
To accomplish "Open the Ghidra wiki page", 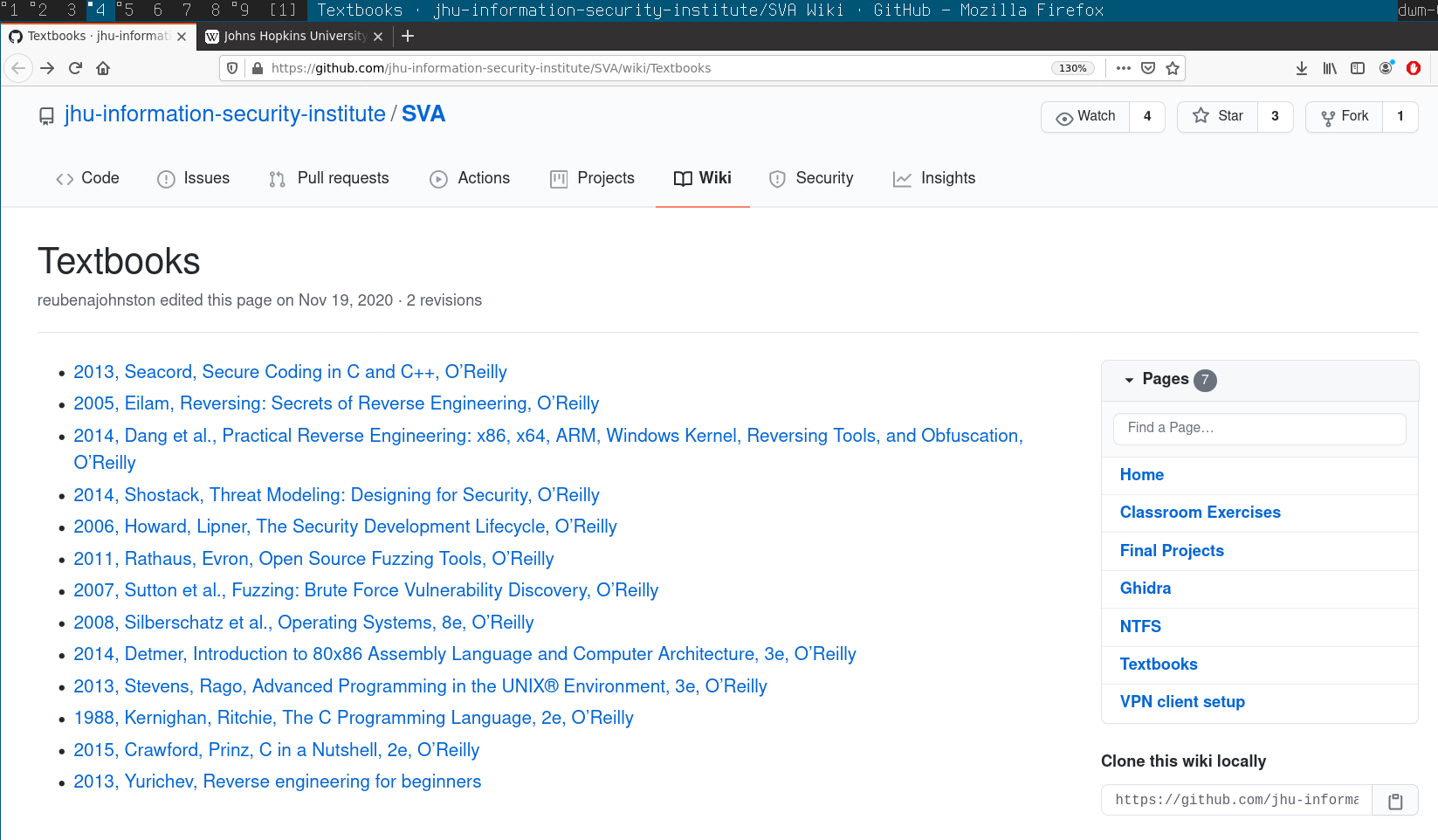I will coord(1146,589).
